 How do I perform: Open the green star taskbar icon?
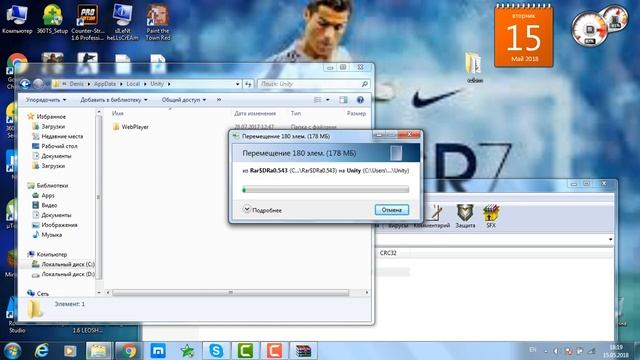coord(187,351)
